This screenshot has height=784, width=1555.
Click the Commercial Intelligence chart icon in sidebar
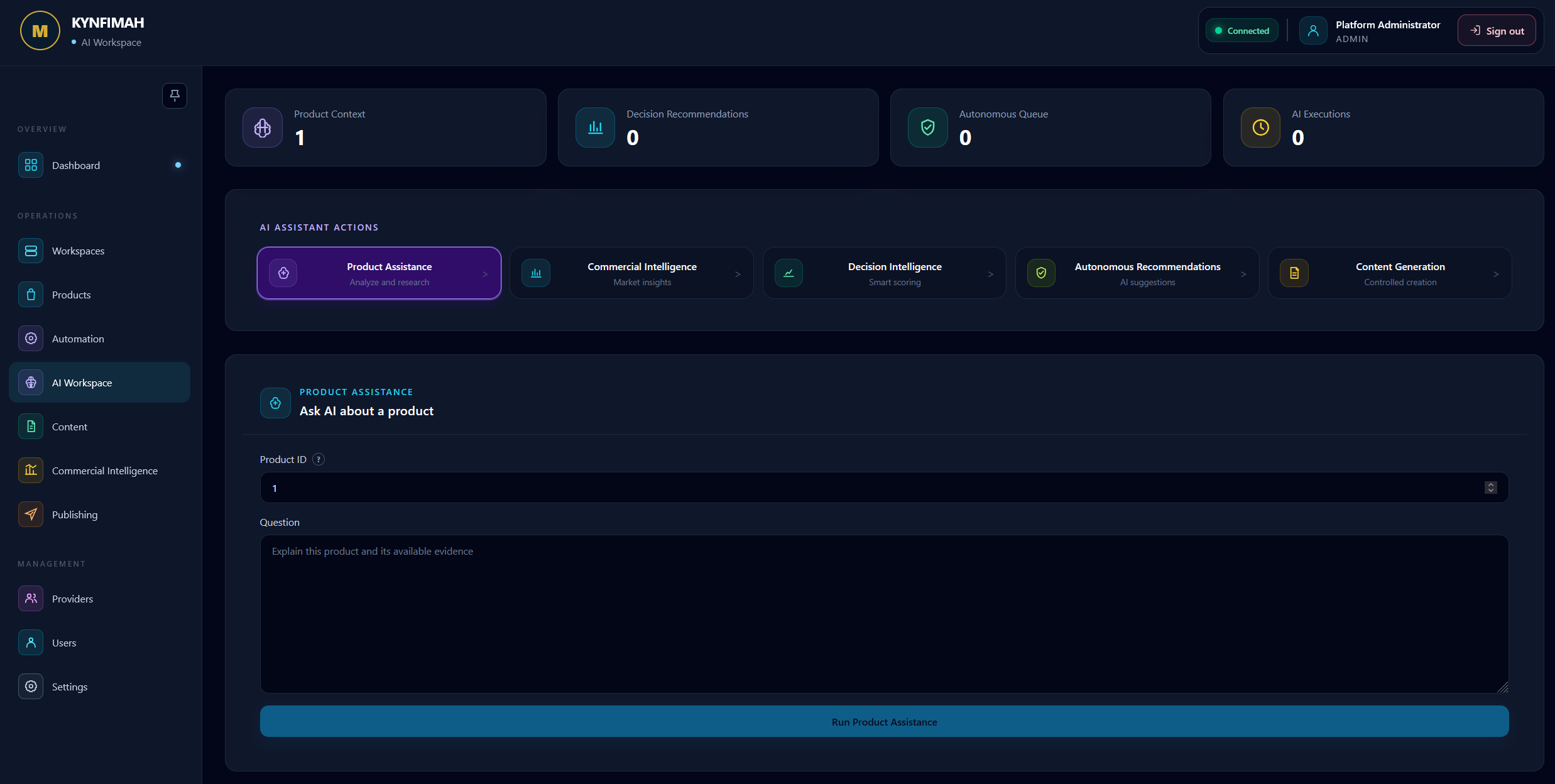click(31, 471)
